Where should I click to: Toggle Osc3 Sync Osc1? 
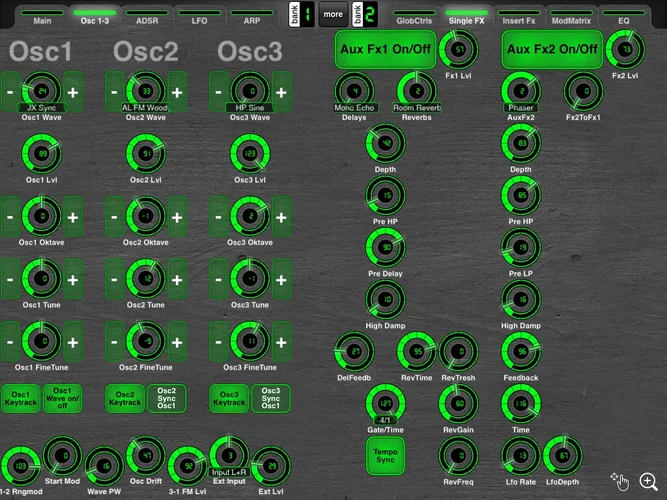pos(271,399)
